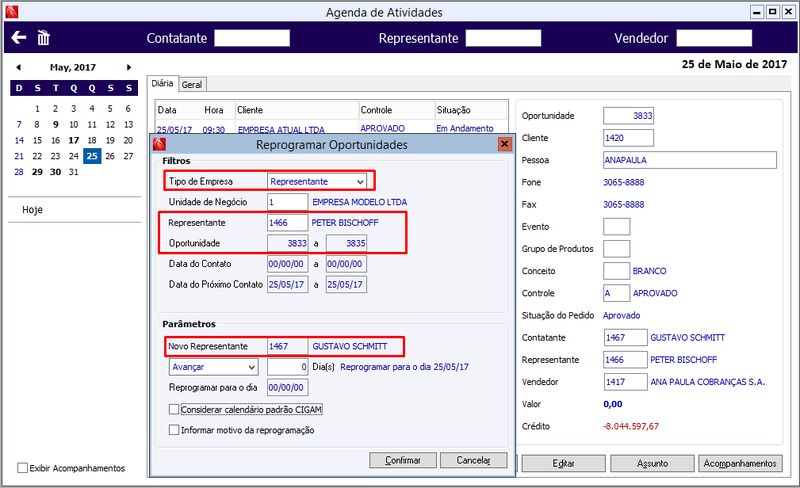Click the Evento field
The width and height of the screenshot is (800, 488).
[x=616, y=227]
